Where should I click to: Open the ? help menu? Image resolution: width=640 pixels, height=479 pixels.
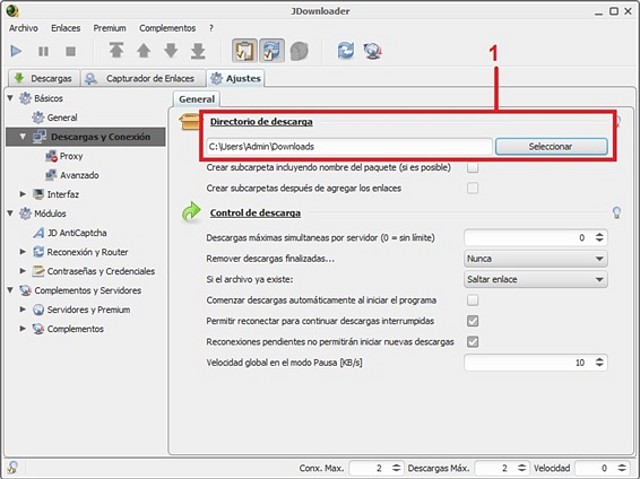point(211,28)
